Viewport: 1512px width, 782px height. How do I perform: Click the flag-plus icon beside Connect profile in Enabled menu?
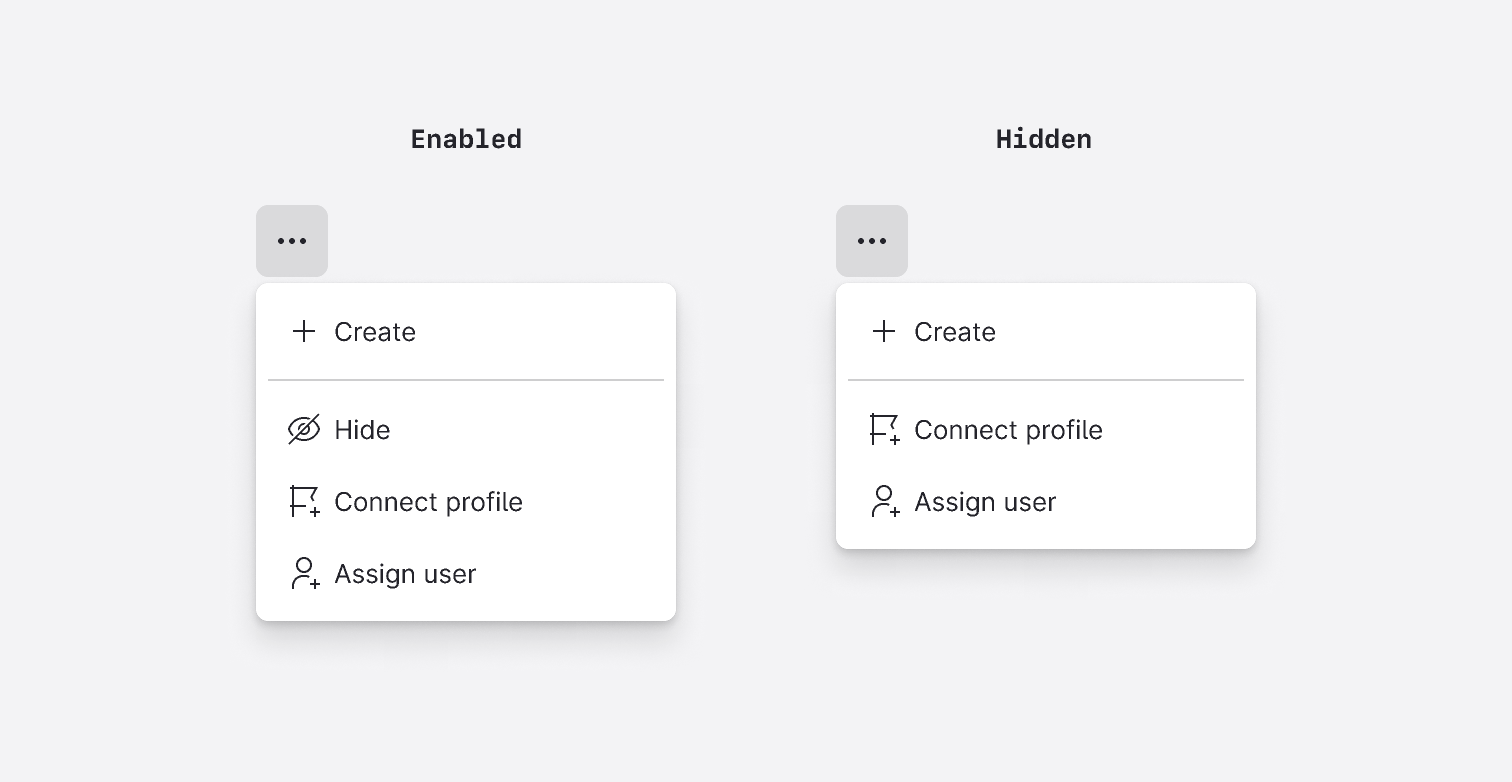point(303,502)
